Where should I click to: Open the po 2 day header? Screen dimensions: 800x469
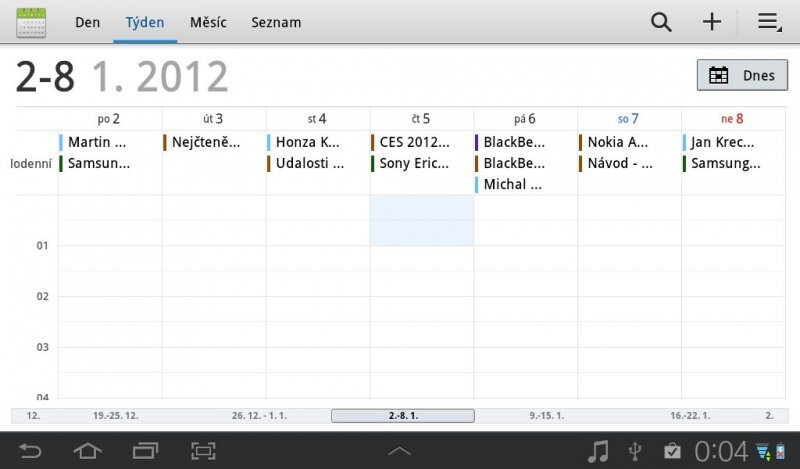tap(109, 119)
